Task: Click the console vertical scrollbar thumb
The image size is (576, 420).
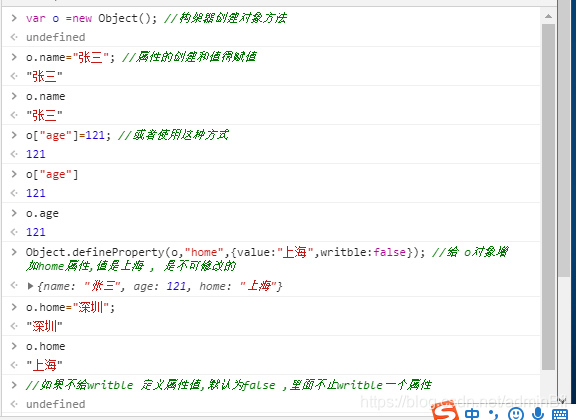Action: [548, 197]
